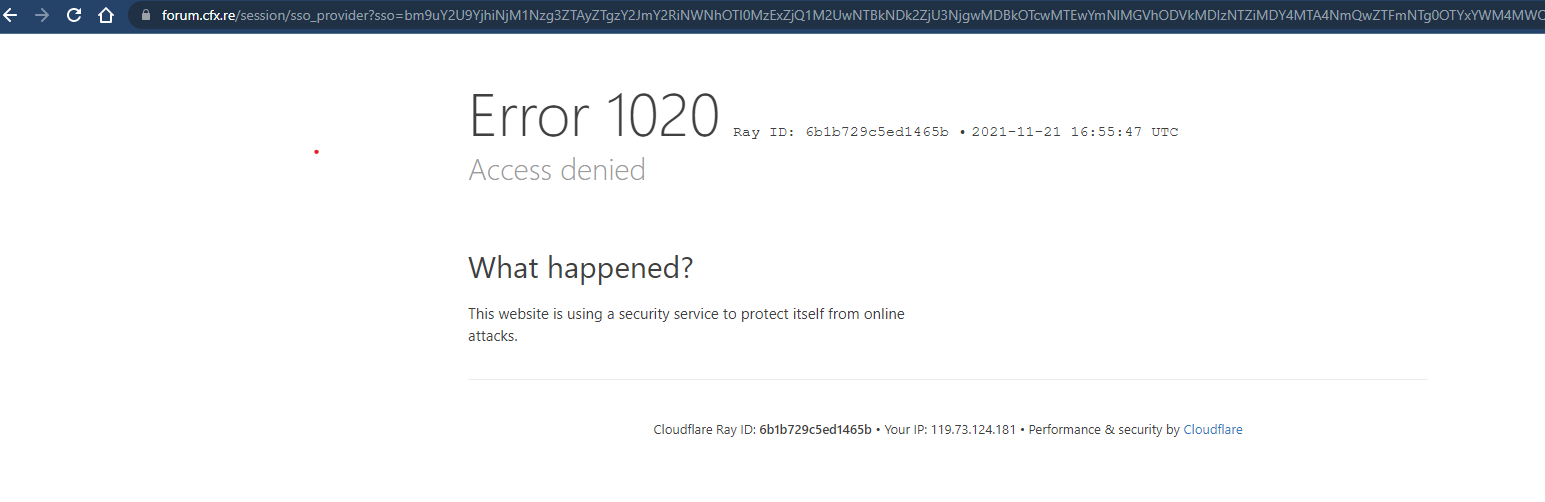Viewport: 1545px width, 502px height.
Task: Reload the page with the refresh icon
Action: [x=73, y=15]
